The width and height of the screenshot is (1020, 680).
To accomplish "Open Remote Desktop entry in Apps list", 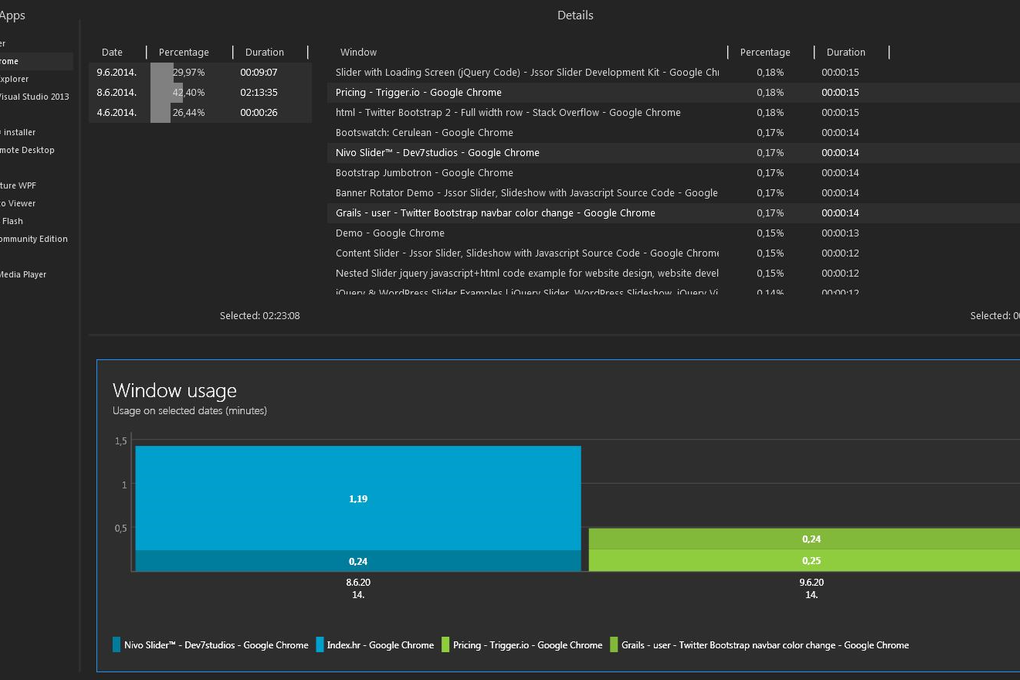I will tap(27, 150).
